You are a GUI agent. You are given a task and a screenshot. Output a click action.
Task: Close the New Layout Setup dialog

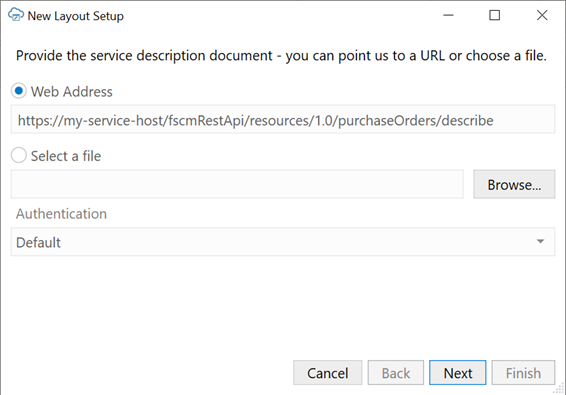[x=542, y=15]
